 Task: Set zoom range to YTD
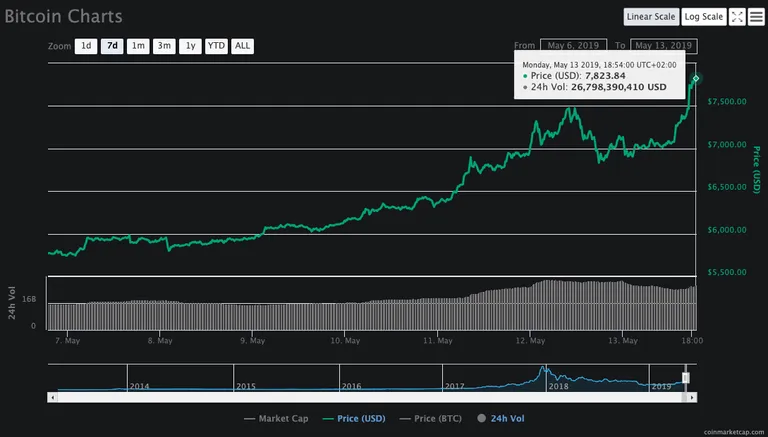[216, 46]
